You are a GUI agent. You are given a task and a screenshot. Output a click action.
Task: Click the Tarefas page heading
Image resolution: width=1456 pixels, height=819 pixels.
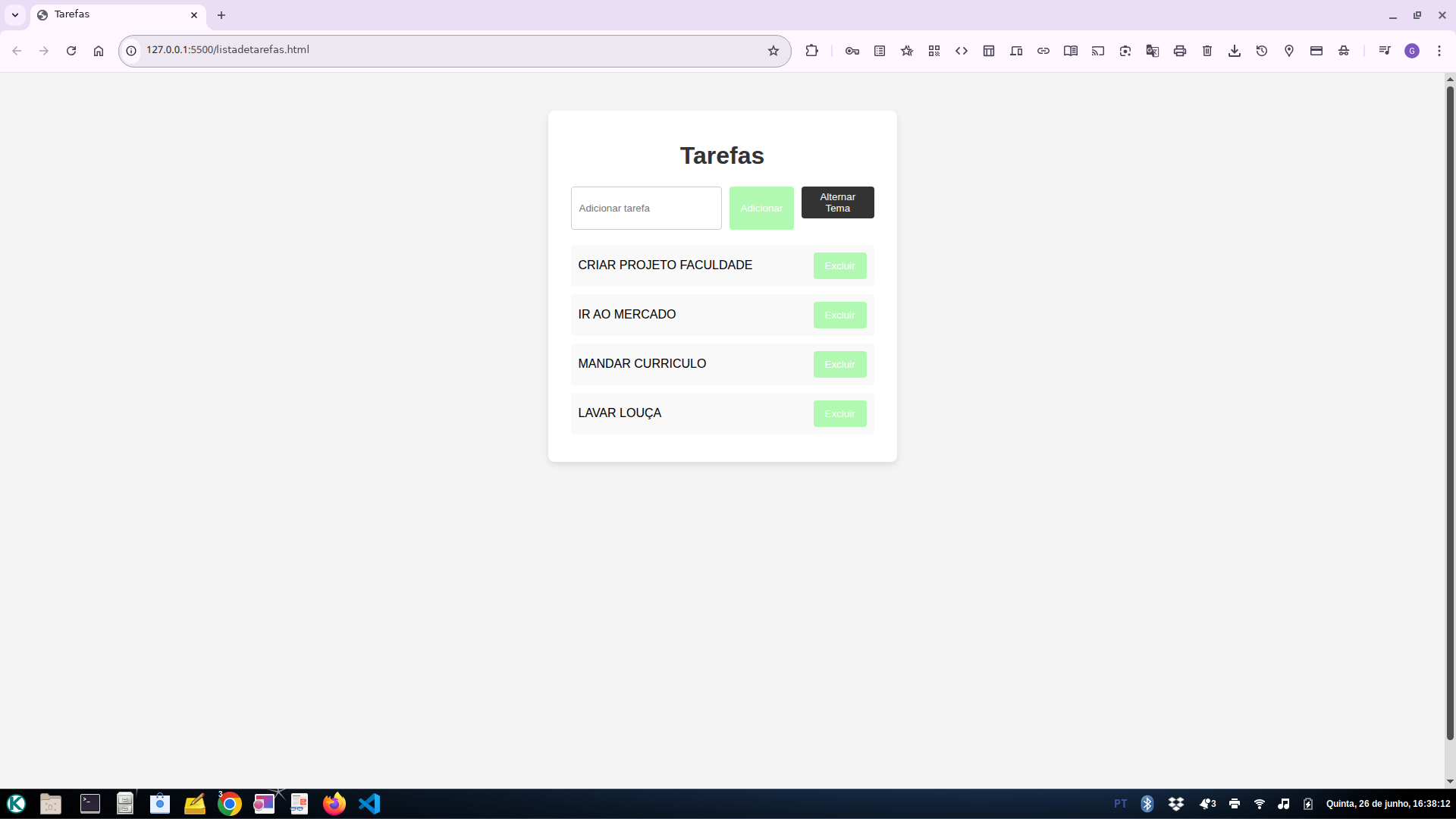point(722,155)
